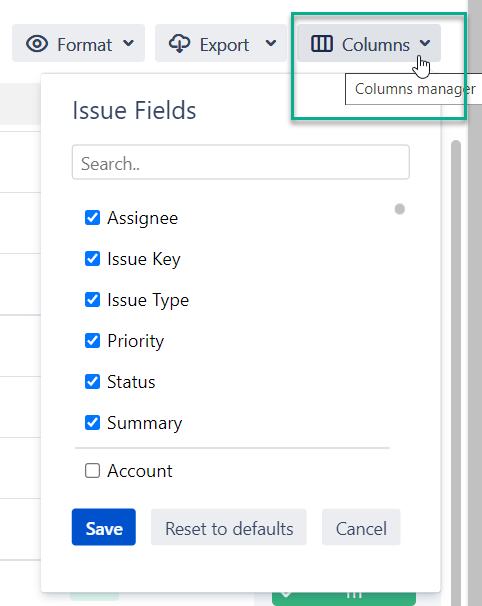482x606 pixels.
Task: Select the Issue Type field label
Action: (148, 300)
